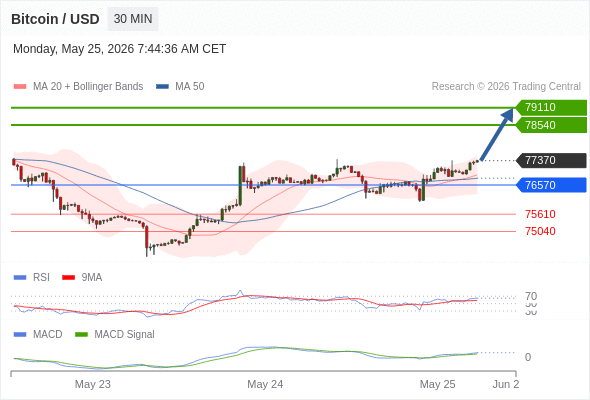Viewport: 590px width, 400px height.
Task: Click the Bitcoin / USD chart title
Action: pyautogui.click(x=55, y=19)
